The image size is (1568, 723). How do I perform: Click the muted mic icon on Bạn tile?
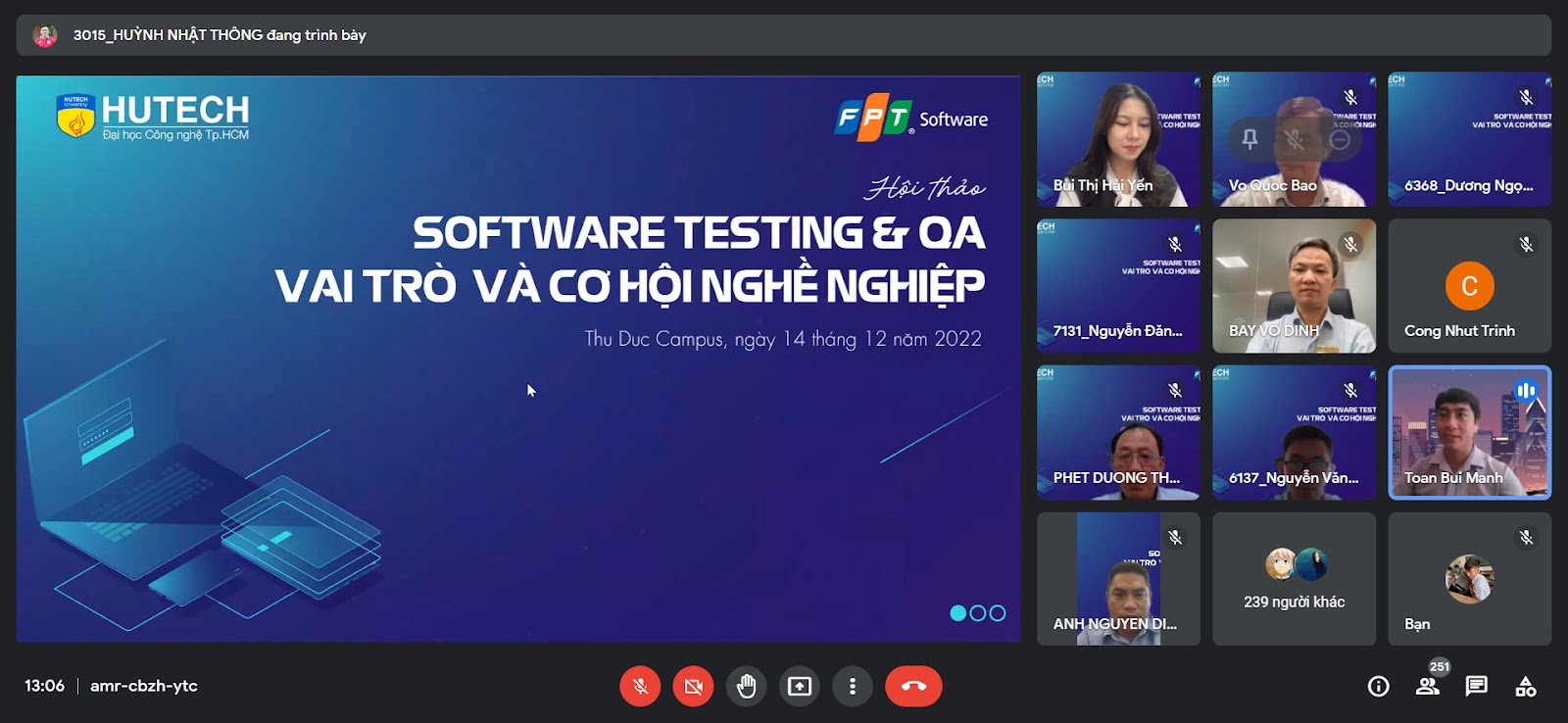1526,538
